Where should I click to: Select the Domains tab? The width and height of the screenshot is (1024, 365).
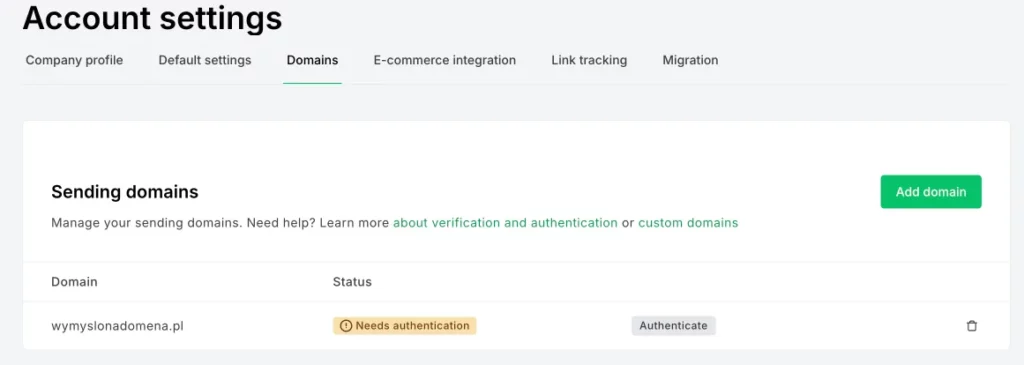coord(312,60)
